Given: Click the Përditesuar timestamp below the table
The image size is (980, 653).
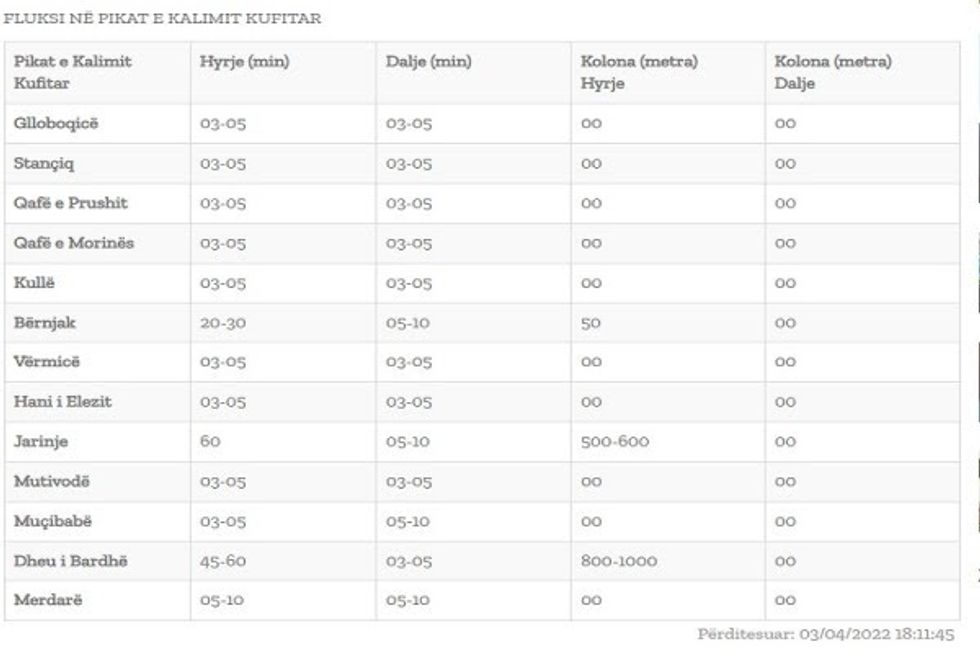Looking at the screenshot, I should (825, 634).
